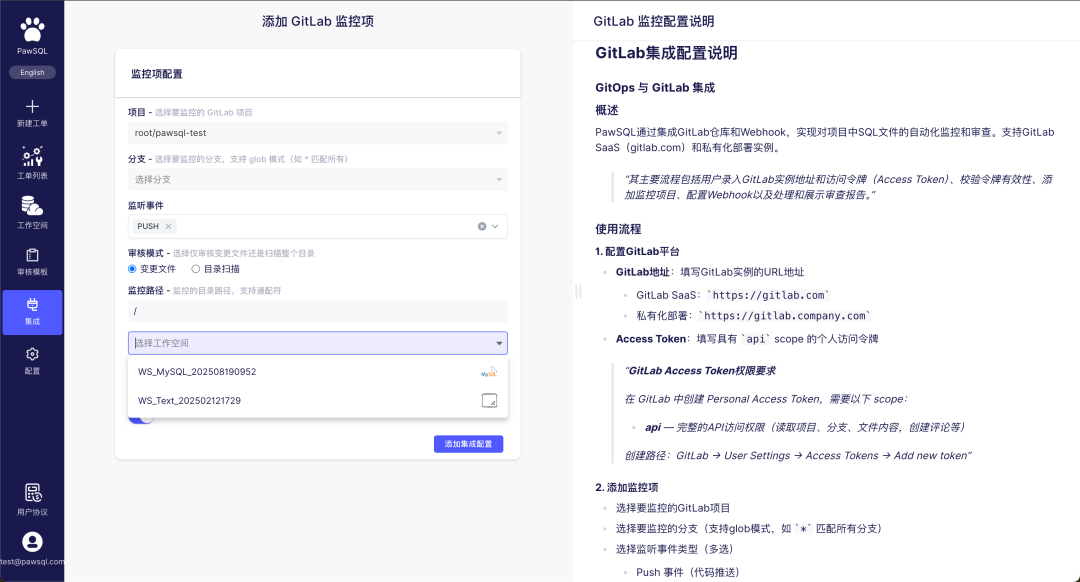This screenshot has width=1080, height=582.
Task: Expand the 项目 root/pawsql-test dropdown
Action: point(318,133)
